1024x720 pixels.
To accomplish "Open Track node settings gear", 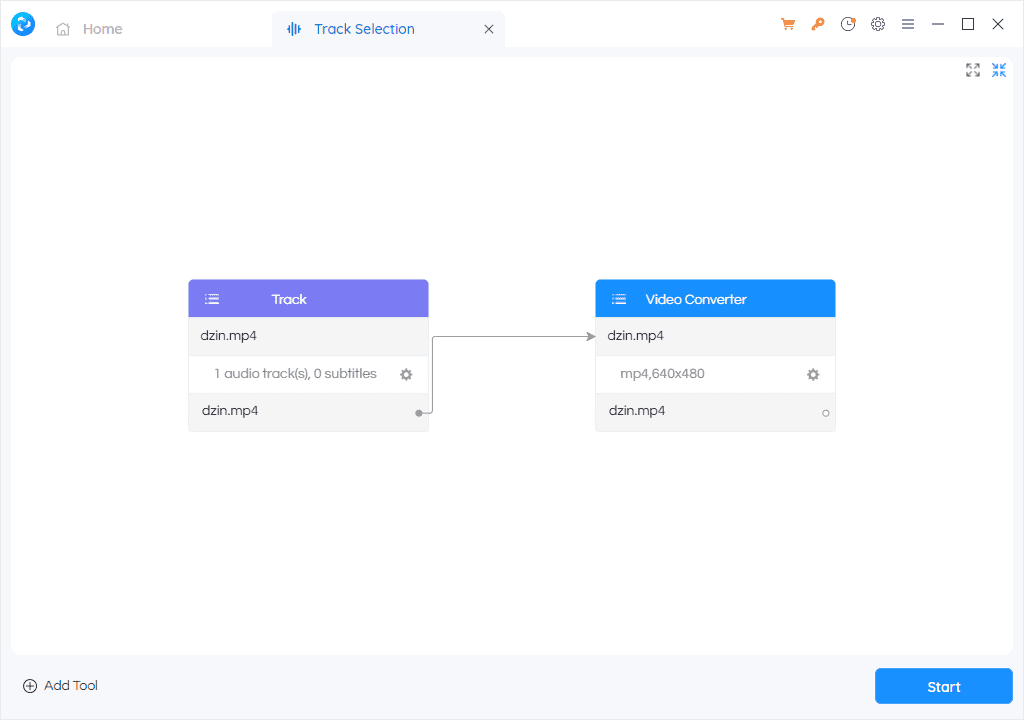I will [406, 374].
